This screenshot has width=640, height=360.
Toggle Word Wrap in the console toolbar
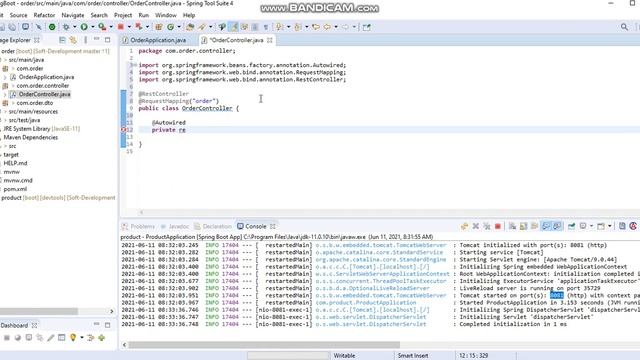534,226
